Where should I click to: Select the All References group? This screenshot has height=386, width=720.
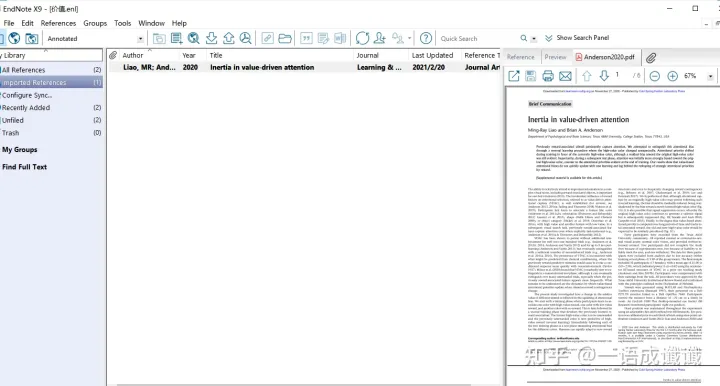(x=51, y=70)
